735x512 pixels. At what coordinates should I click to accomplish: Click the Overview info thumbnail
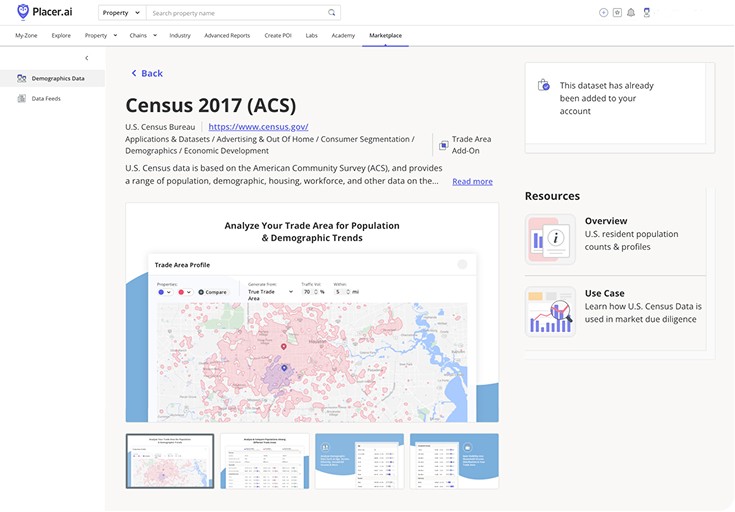[x=550, y=239]
